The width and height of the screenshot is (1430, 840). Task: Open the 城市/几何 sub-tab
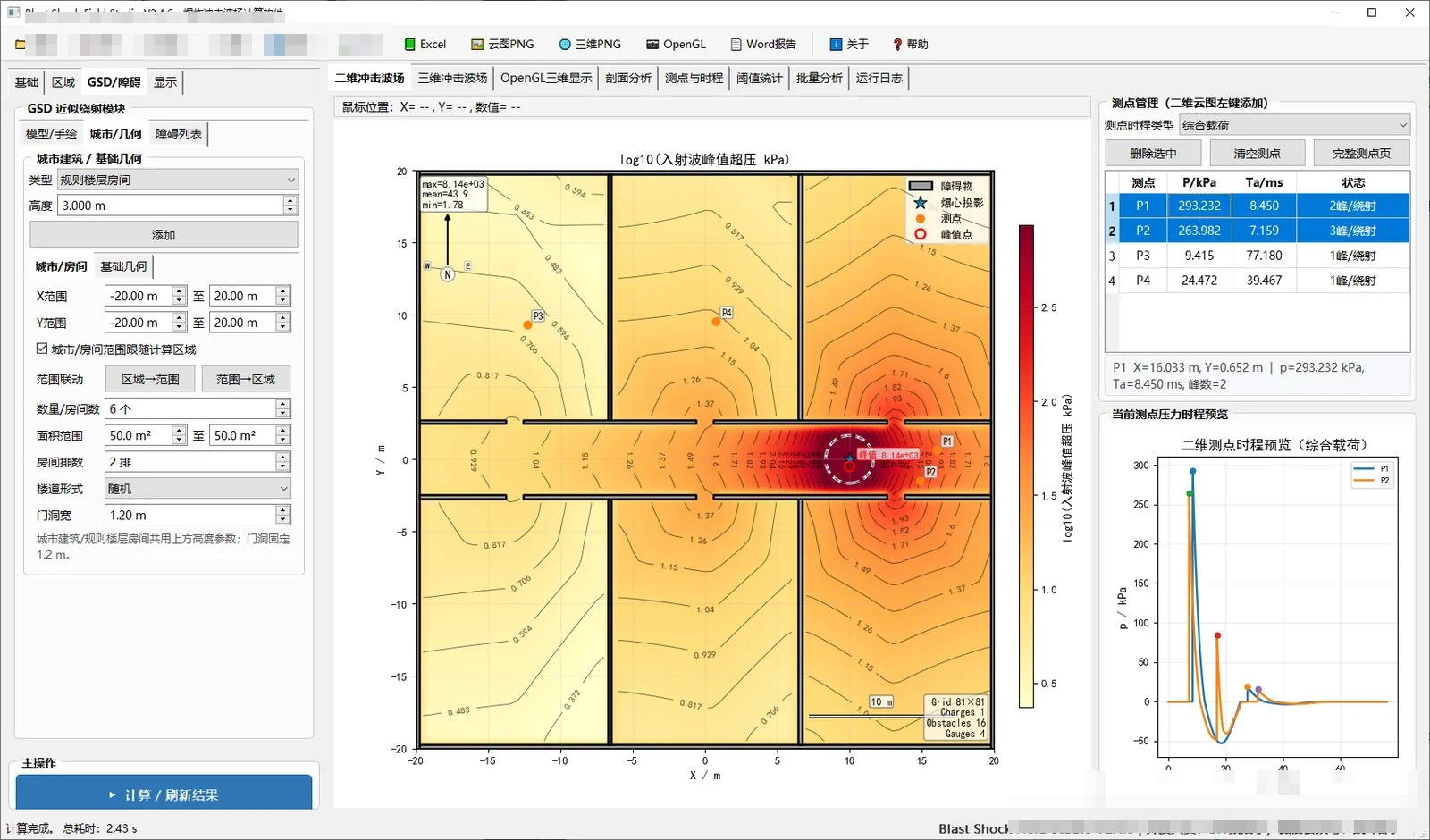pos(116,133)
